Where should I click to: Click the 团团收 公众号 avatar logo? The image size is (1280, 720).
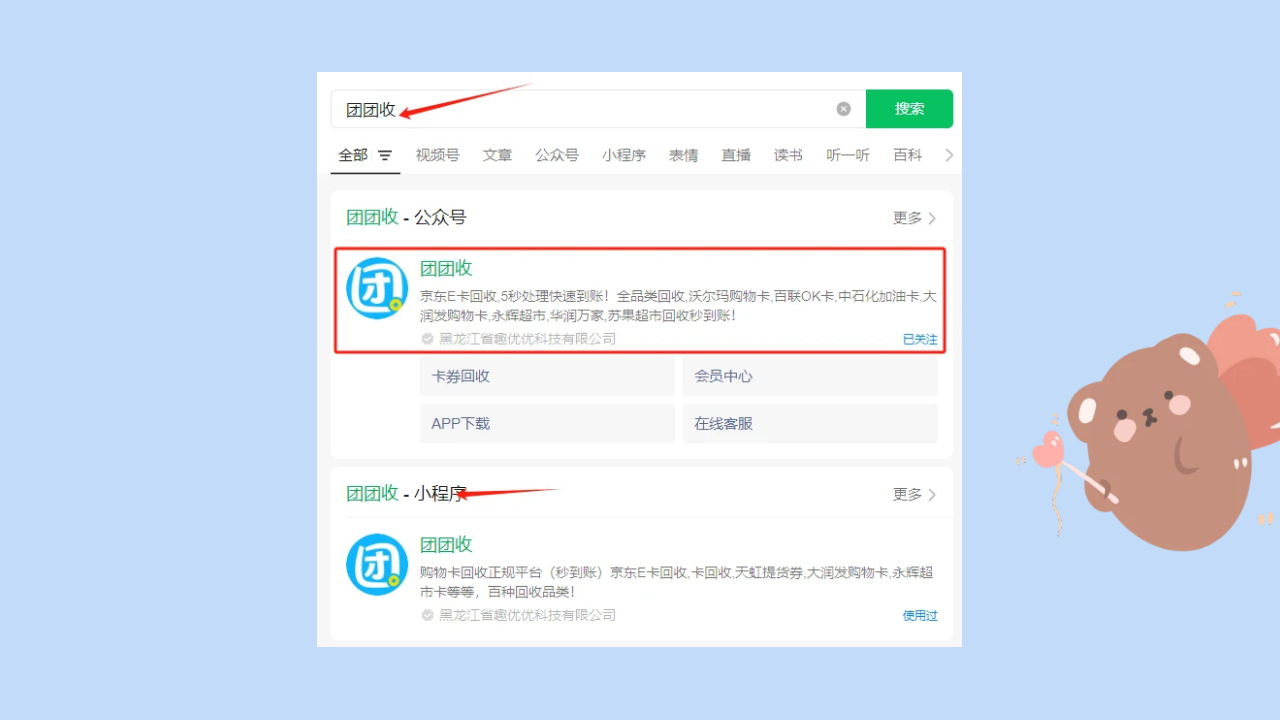pos(377,289)
